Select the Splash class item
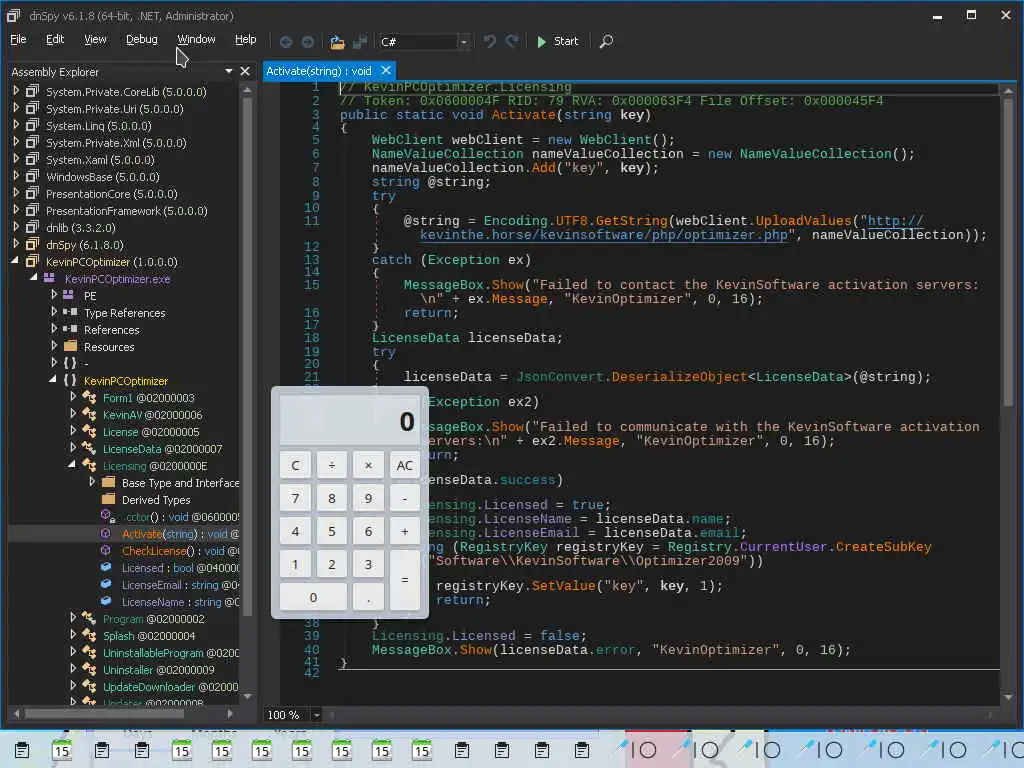 [x=149, y=635]
